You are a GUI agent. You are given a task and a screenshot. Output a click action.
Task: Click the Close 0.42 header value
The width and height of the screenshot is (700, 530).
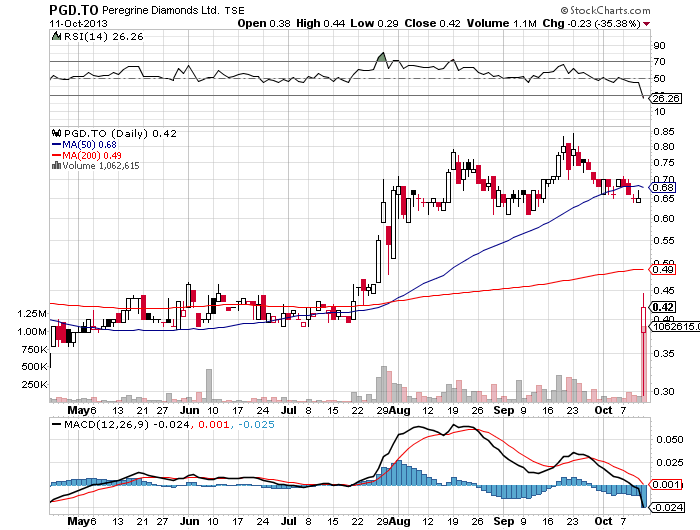(x=432, y=23)
